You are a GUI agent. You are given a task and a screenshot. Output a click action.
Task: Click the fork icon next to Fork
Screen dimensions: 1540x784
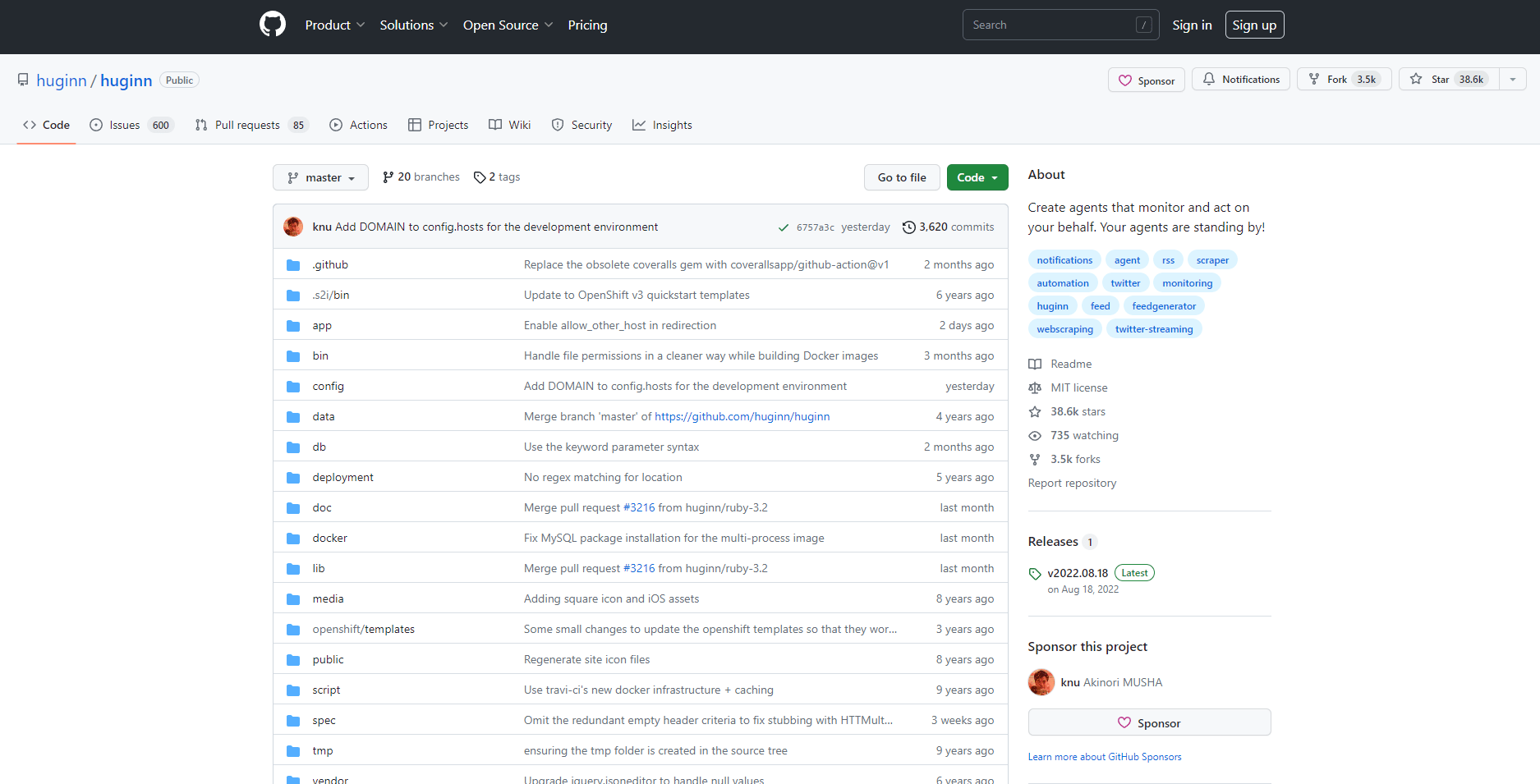1315,79
